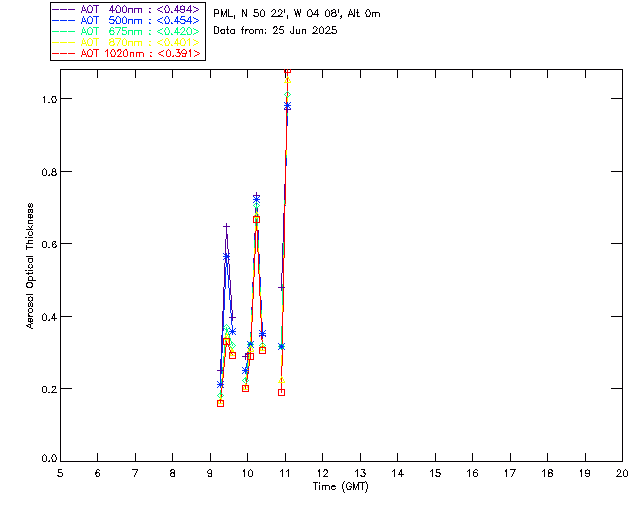Click the red square marker just before 11 GMT
640x512 pixels.
coord(281,392)
